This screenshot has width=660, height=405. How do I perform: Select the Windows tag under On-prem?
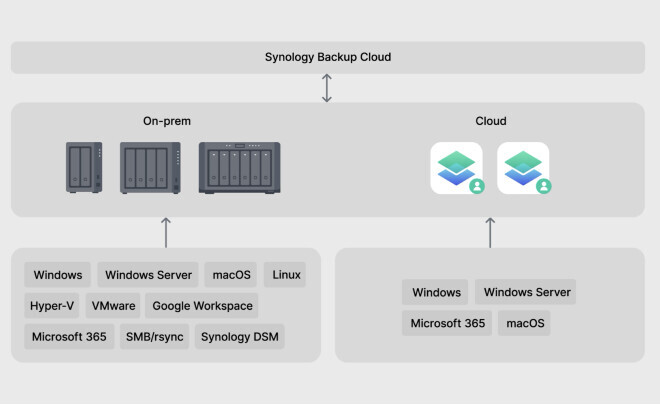[x=58, y=275]
